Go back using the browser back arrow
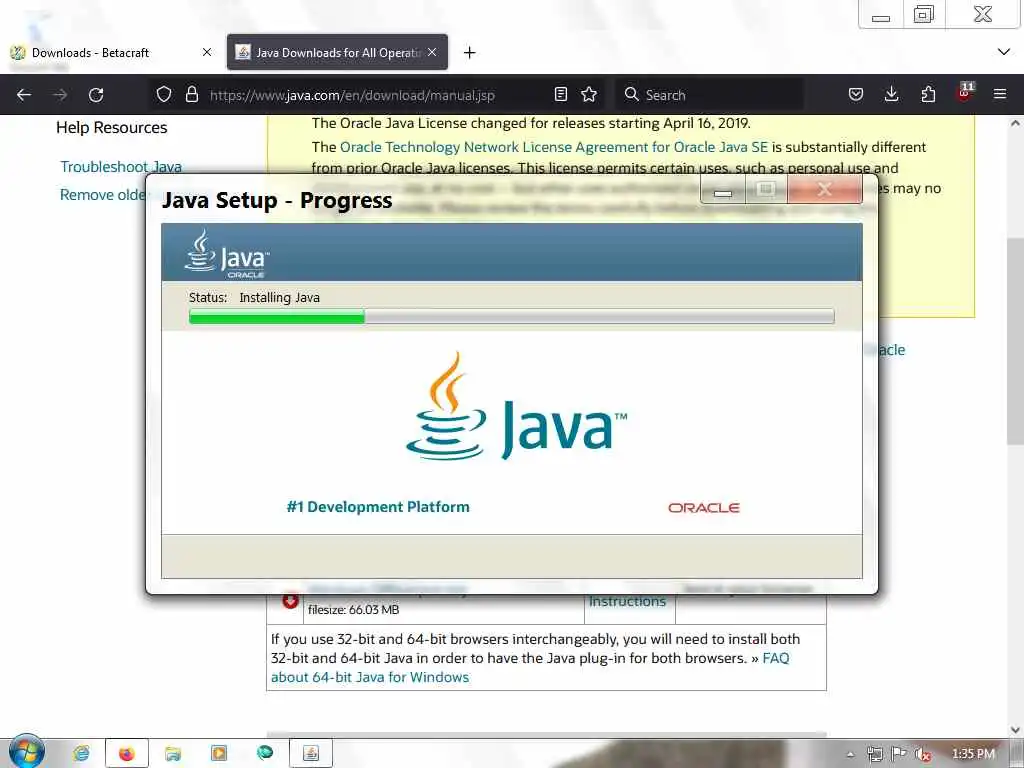This screenshot has width=1024, height=768. pyautogui.click(x=24, y=95)
